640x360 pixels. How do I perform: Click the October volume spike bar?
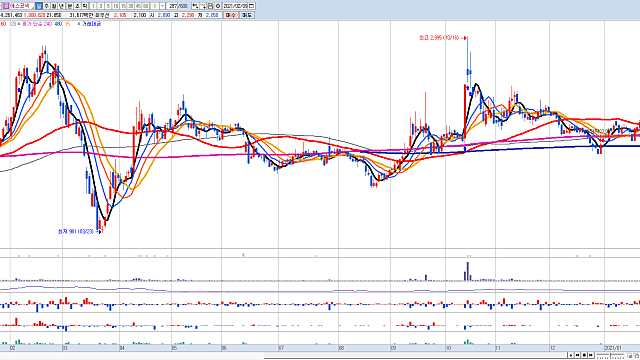(468, 271)
